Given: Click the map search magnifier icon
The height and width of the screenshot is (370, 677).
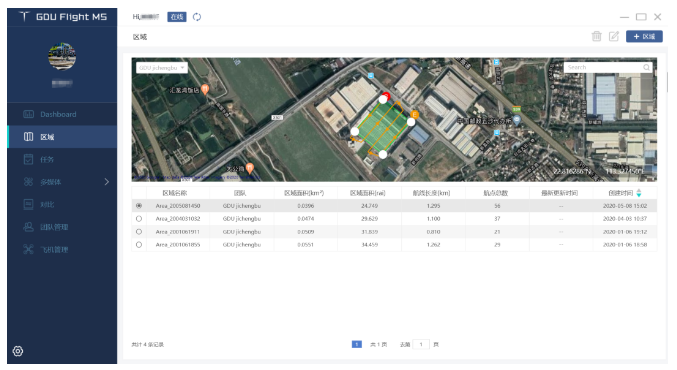Looking at the screenshot, I should tap(646, 67).
